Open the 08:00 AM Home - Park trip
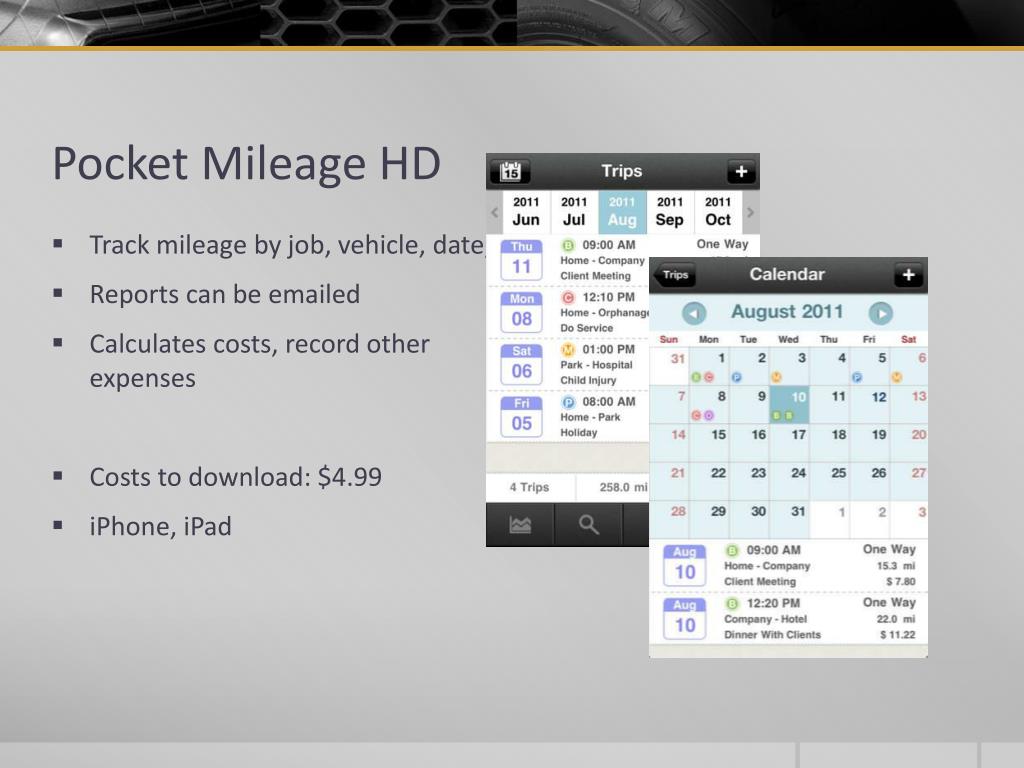 click(568, 417)
